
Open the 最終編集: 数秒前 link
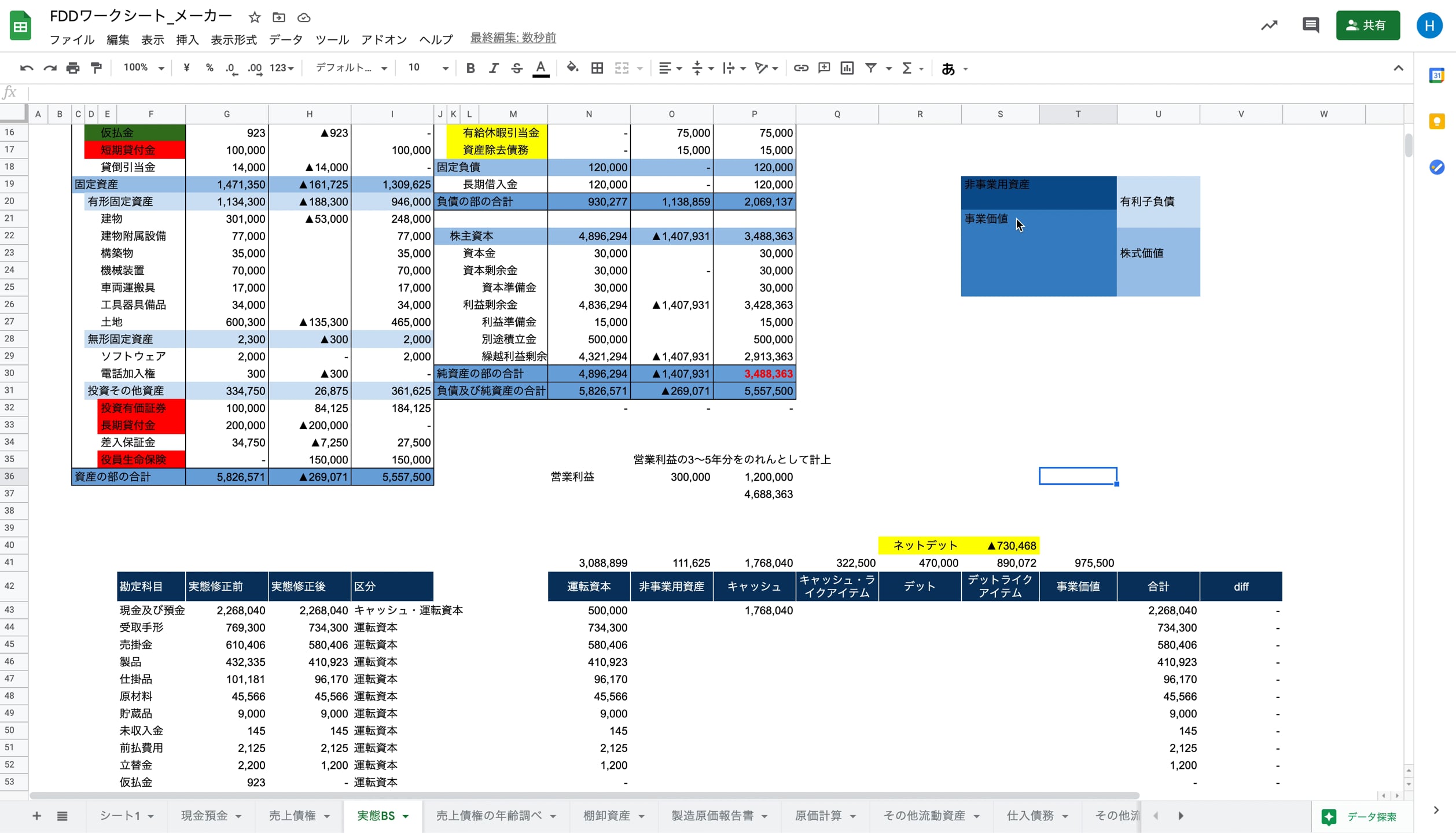(x=513, y=38)
